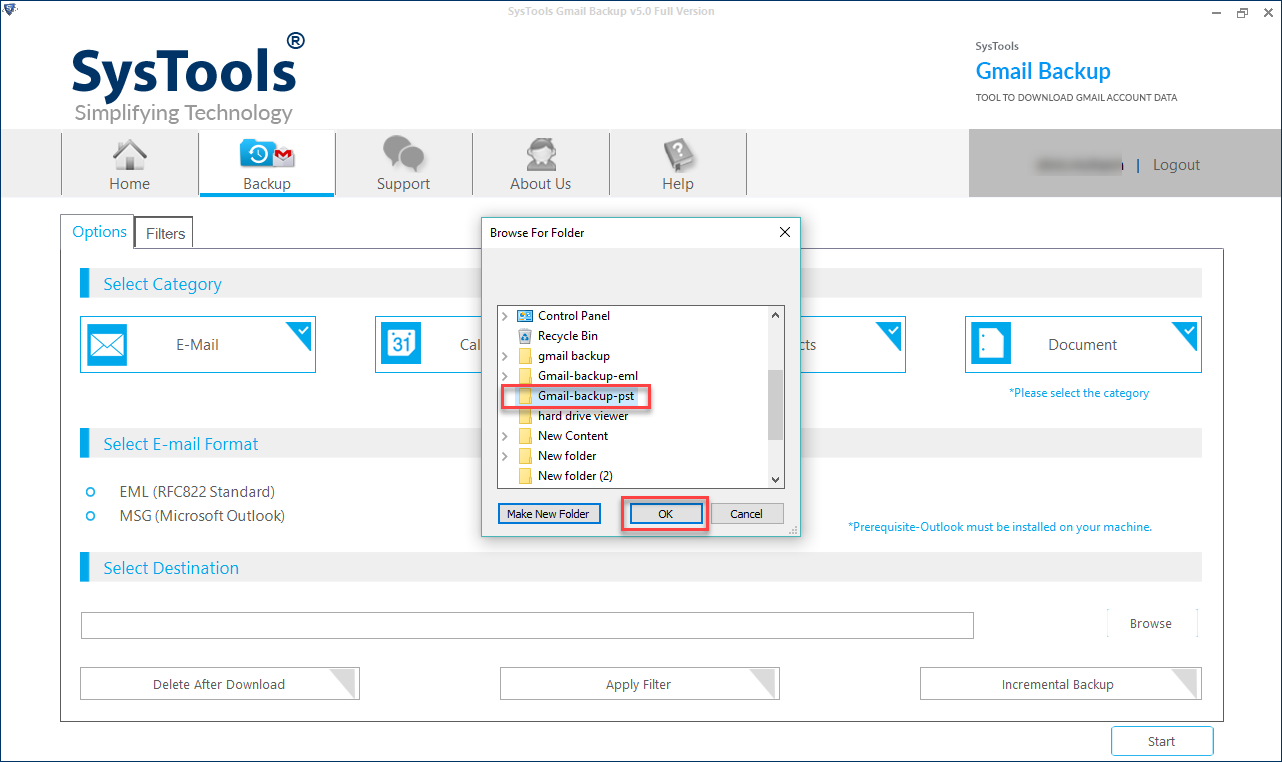Switch to the Options tab

[x=99, y=232]
